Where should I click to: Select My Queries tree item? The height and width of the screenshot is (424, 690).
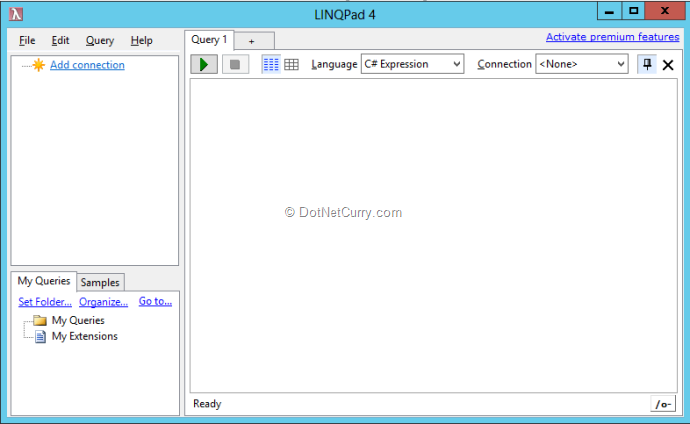pyautogui.click(x=78, y=320)
